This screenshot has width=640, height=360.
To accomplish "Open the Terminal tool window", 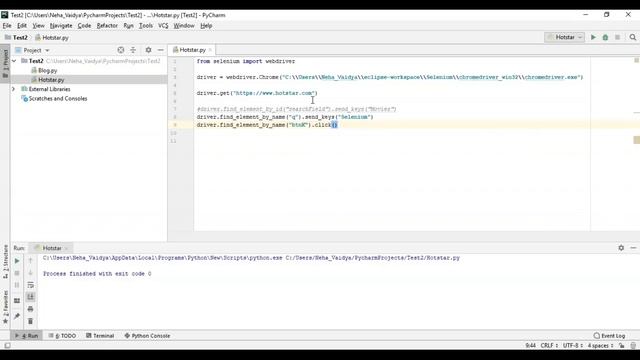I will (x=100, y=336).
